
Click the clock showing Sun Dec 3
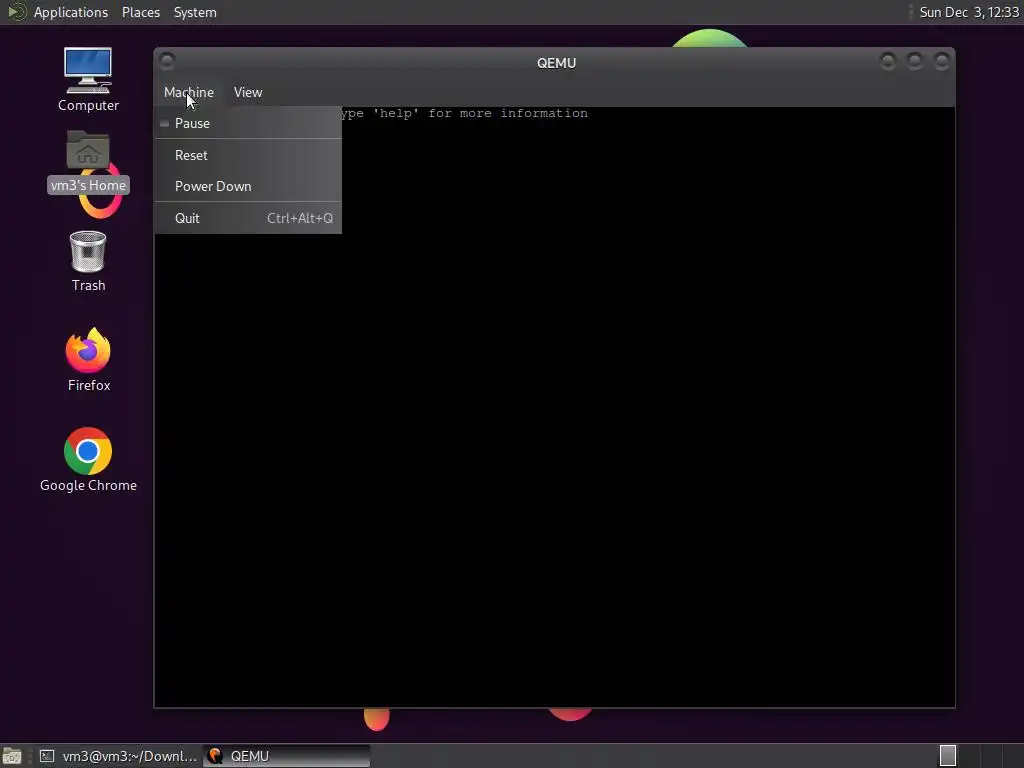(x=968, y=12)
